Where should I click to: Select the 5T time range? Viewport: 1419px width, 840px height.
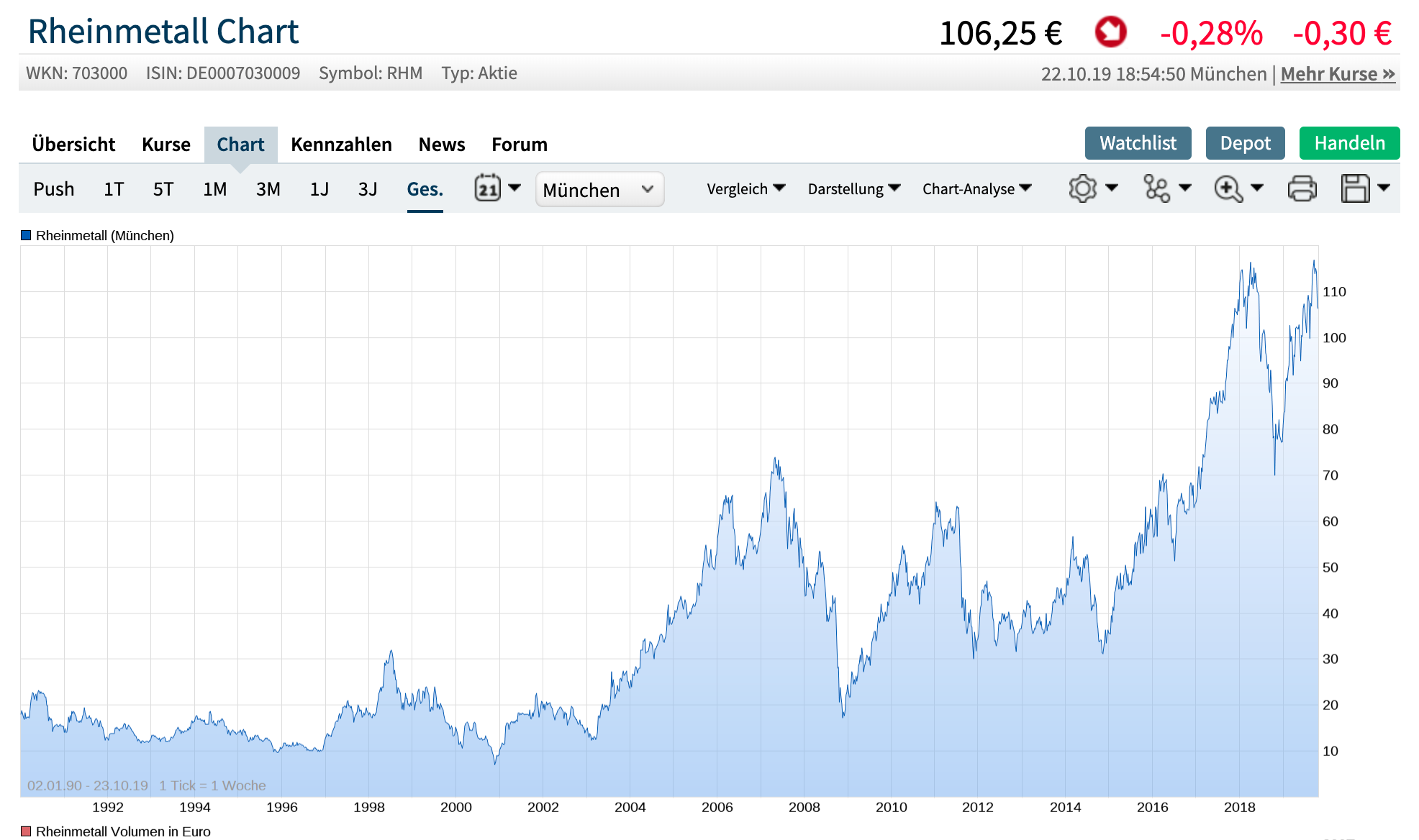tap(163, 189)
